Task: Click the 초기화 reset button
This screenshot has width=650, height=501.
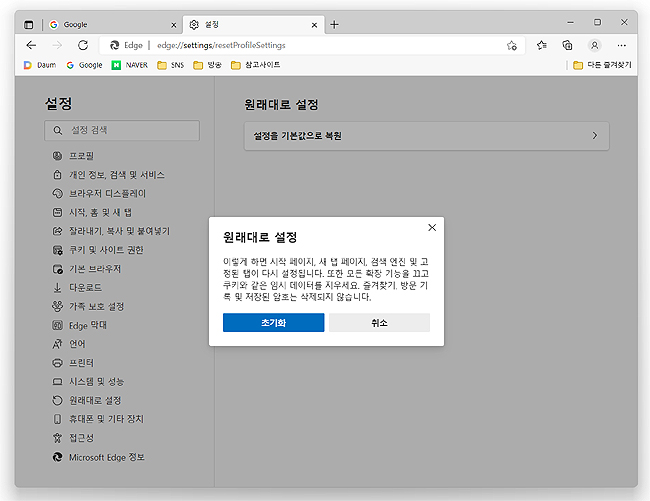Action: point(273,322)
